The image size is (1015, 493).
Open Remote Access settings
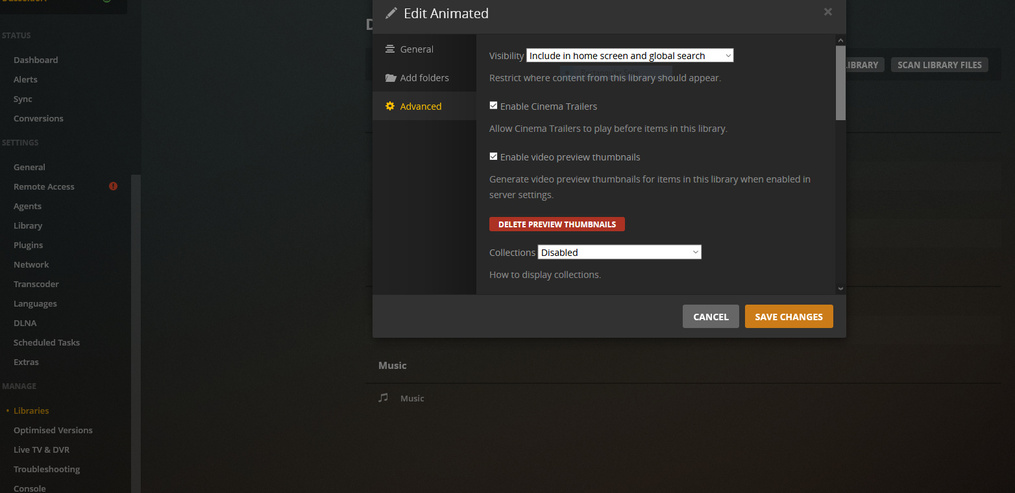pos(44,186)
